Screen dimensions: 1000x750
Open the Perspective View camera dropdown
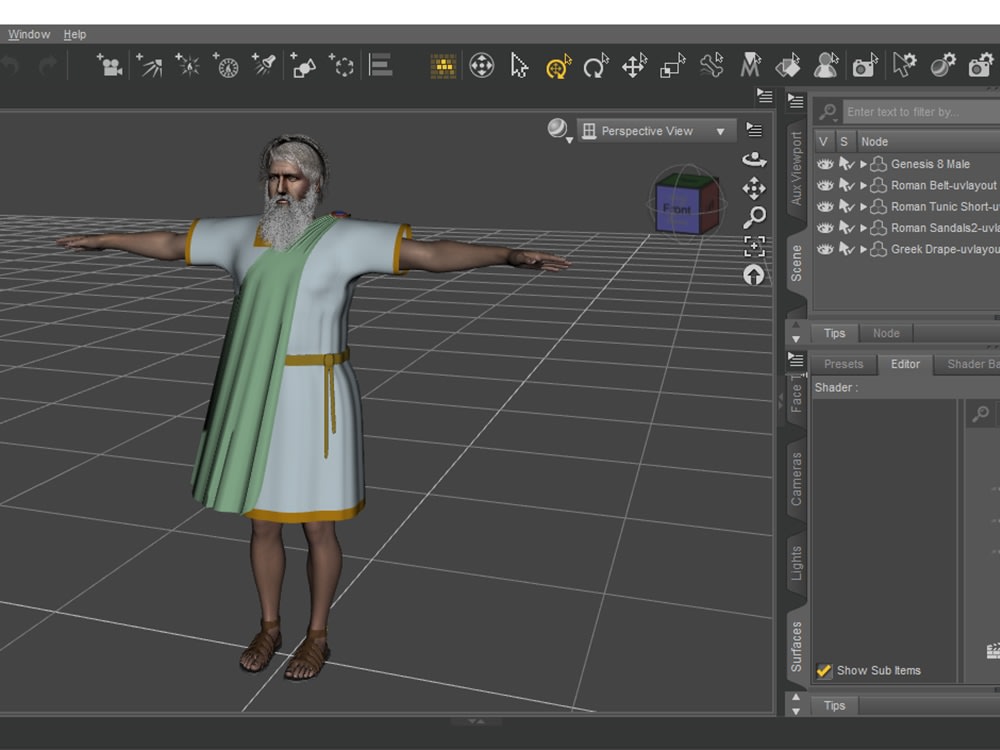click(656, 131)
